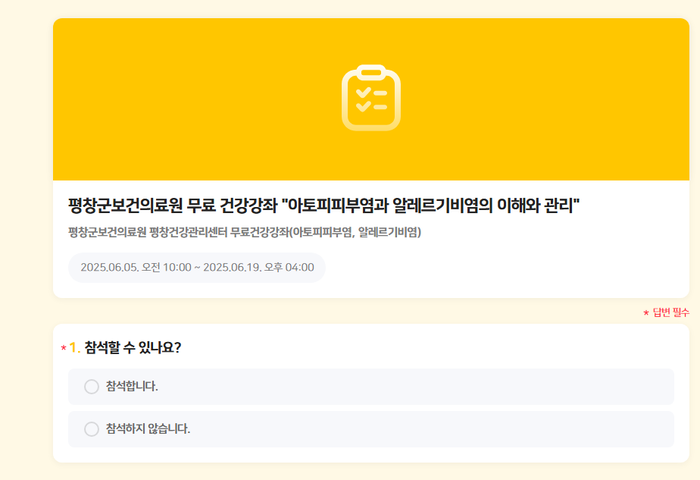The image size is (700, 480).
Task: Click the orange question number '1.'
Action: pos(75,348)
